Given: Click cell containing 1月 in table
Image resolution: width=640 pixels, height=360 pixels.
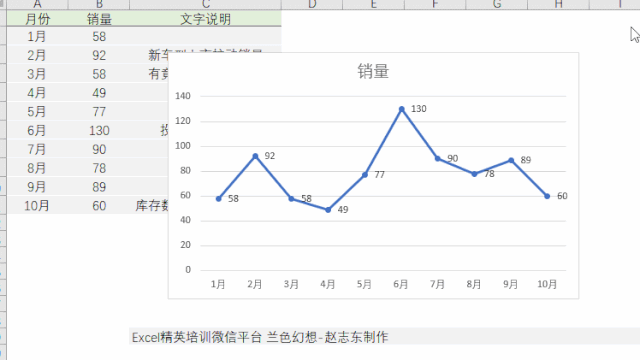Looking at the screenshot, I should [x=38, y=36].
